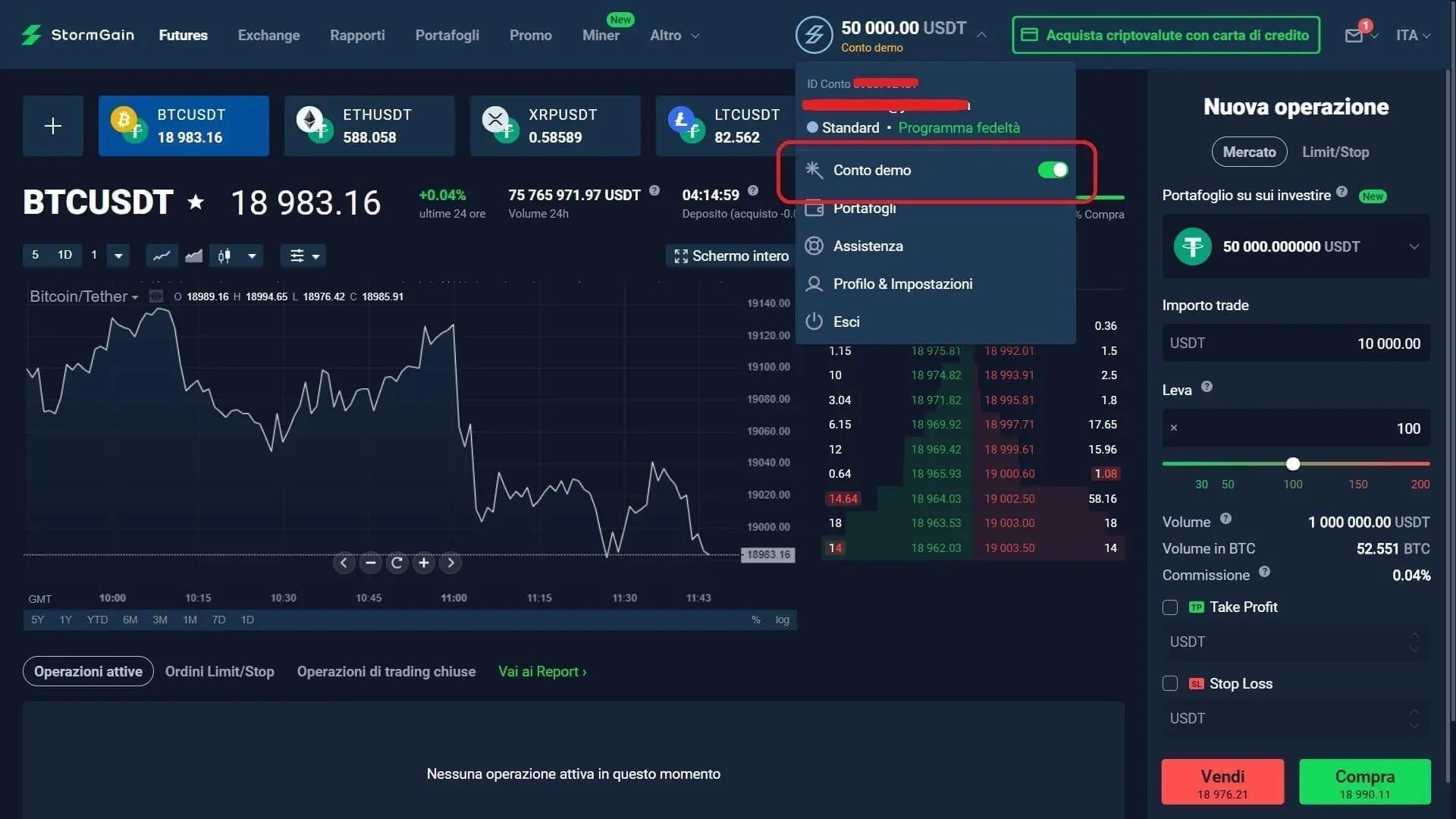
Task: Toggle the Conto demo switch
Action: click(x=1053, y=170)
